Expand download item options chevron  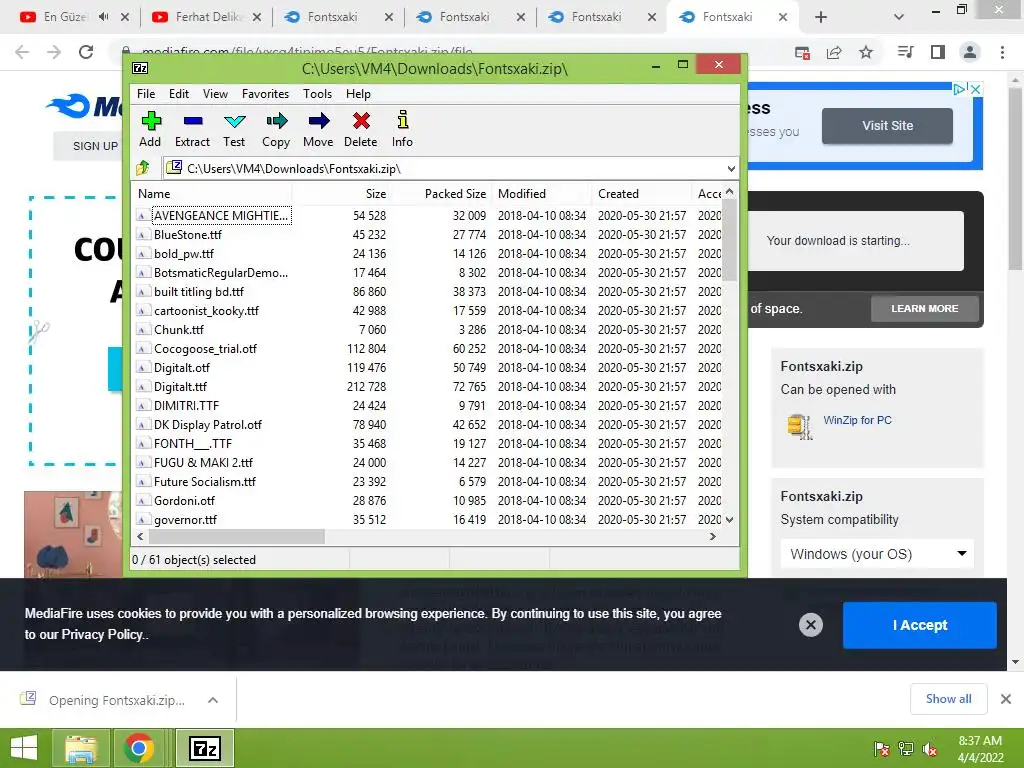point(213,700)
